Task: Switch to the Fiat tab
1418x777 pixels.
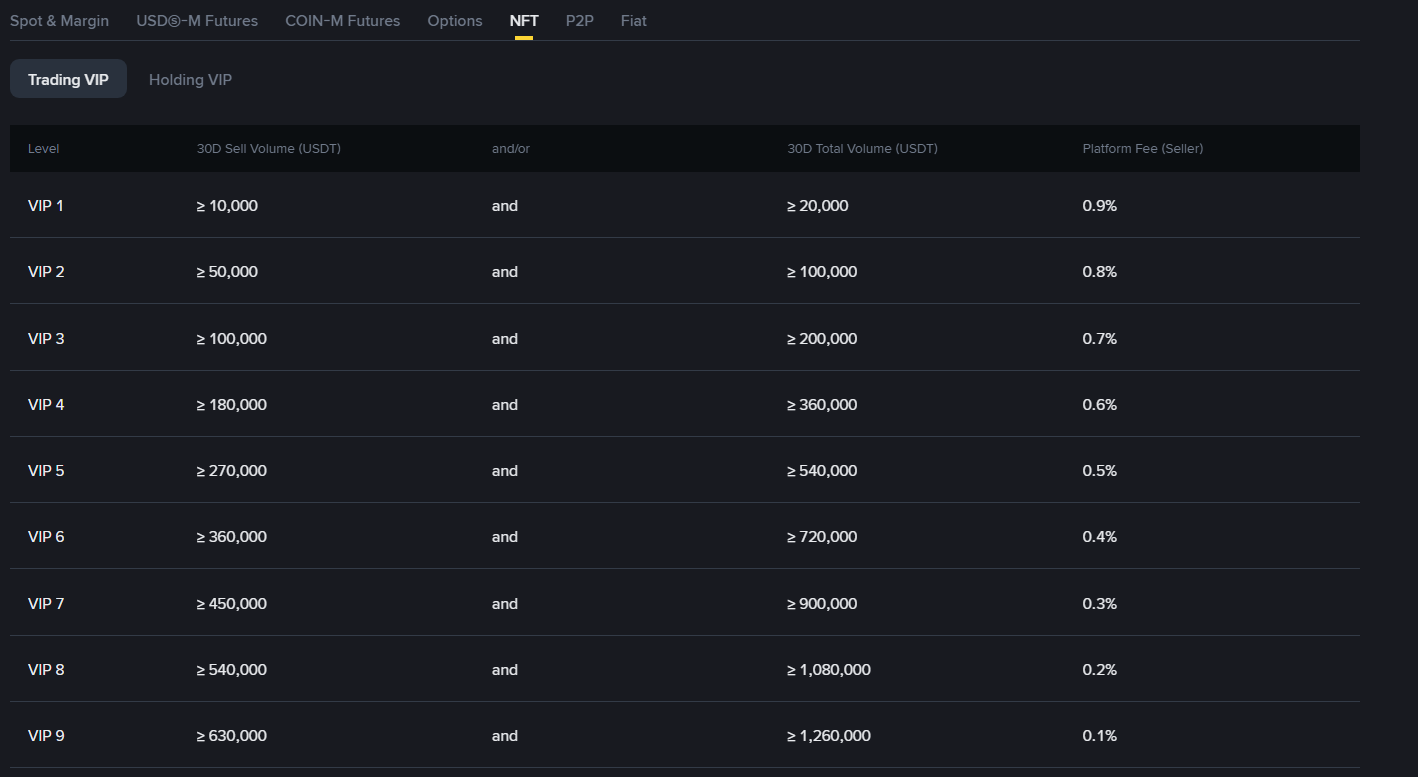Action: 634,20
